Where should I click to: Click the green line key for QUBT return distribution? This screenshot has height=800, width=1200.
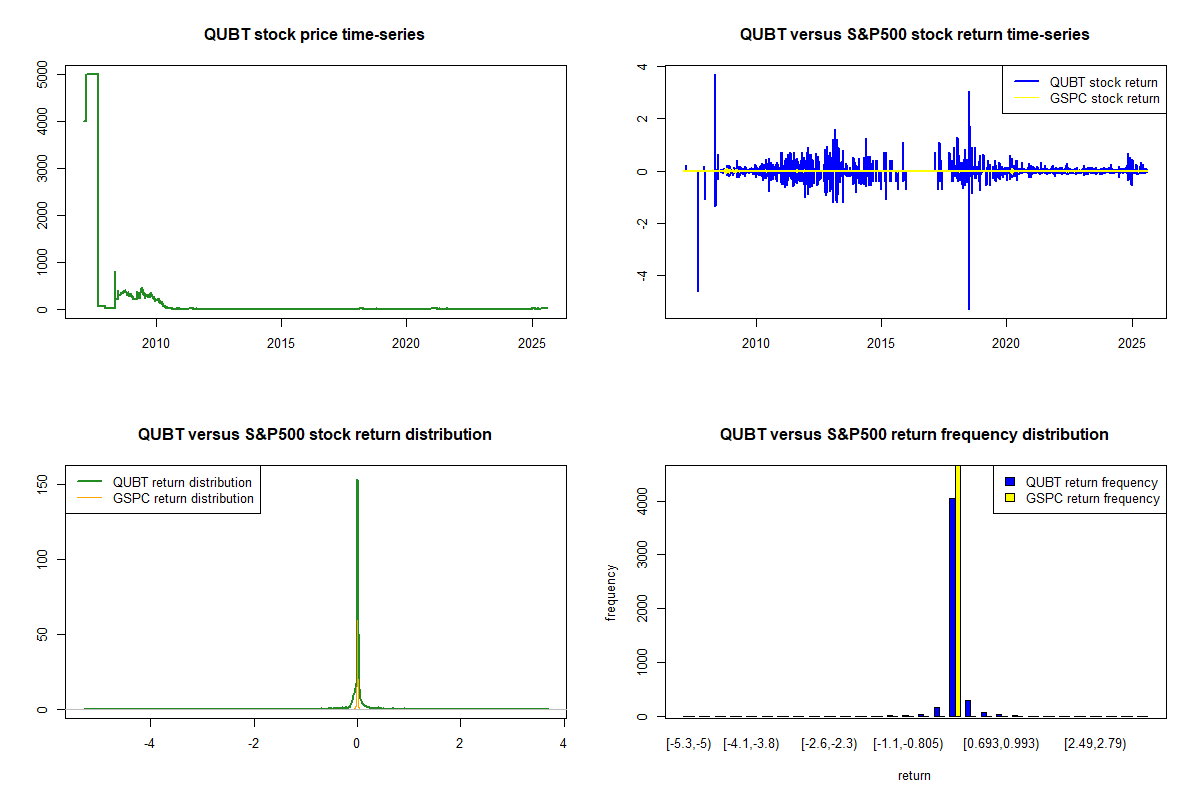click(x=89, y=483)
